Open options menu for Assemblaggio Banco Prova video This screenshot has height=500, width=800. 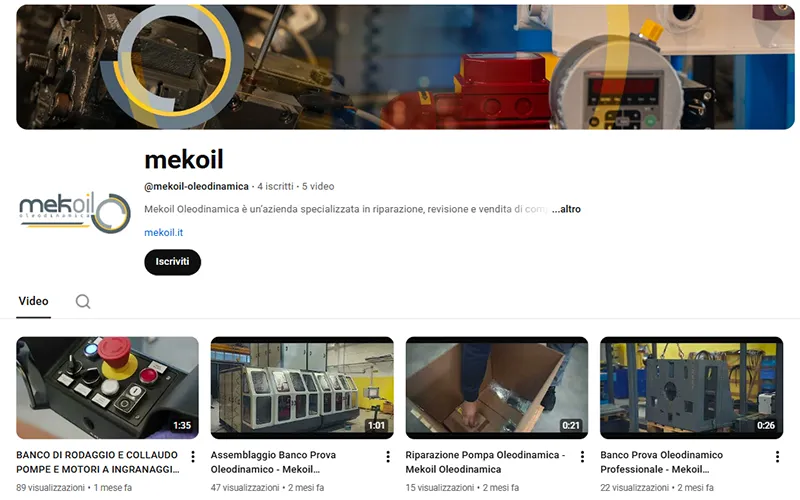tap(388, 457)
